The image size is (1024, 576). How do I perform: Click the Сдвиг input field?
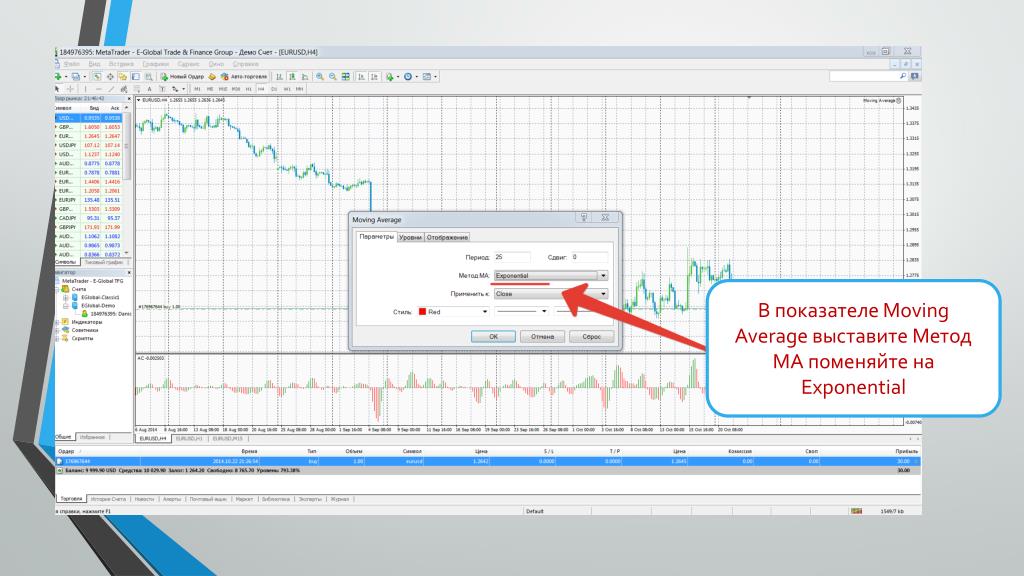[x=590, y=257]
